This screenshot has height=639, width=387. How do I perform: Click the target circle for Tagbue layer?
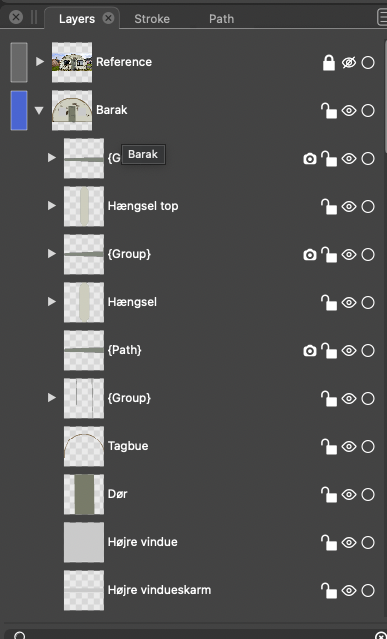pos(368,447)
